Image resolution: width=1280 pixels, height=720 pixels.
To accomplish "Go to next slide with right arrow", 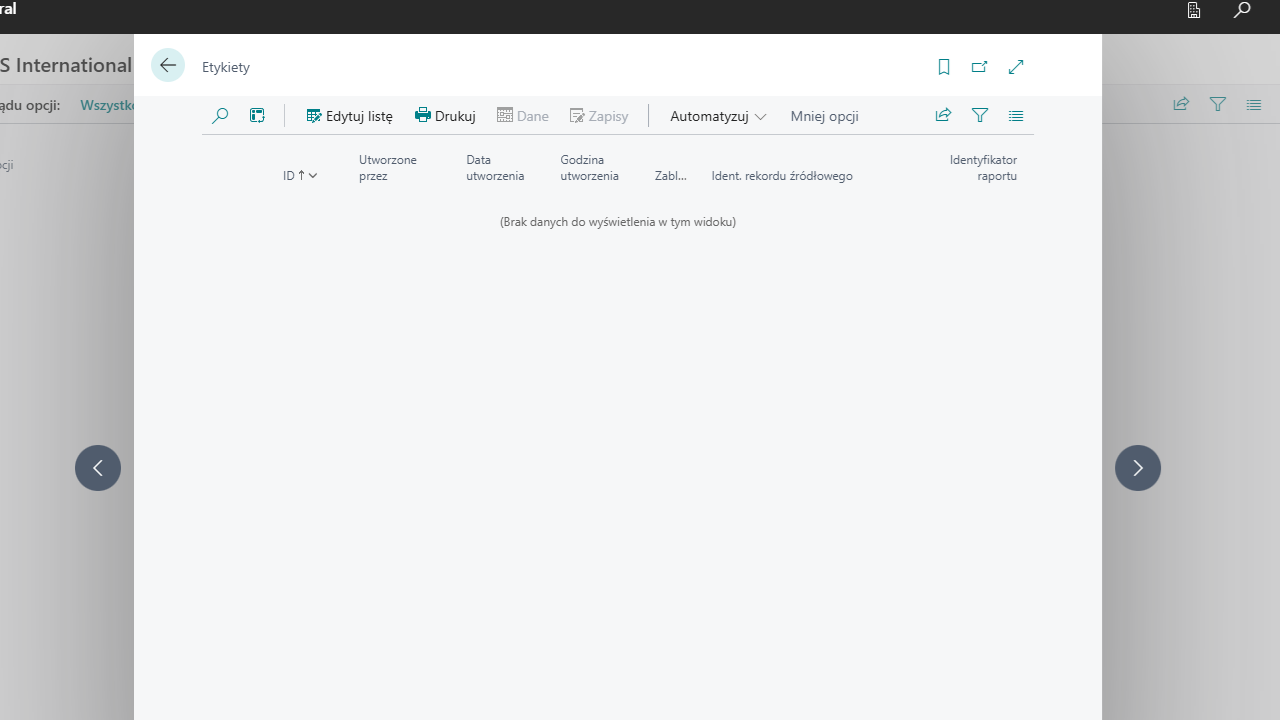I will pyautogui.click(x=1138, y=468).
